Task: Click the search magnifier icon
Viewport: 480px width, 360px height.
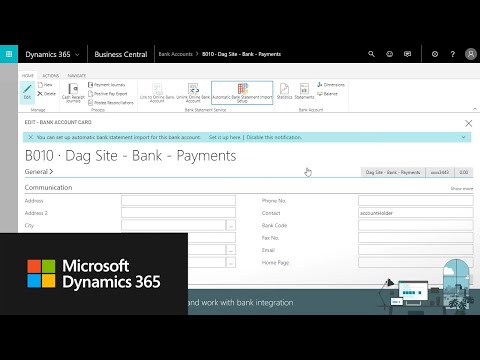Action: (371, 54)
